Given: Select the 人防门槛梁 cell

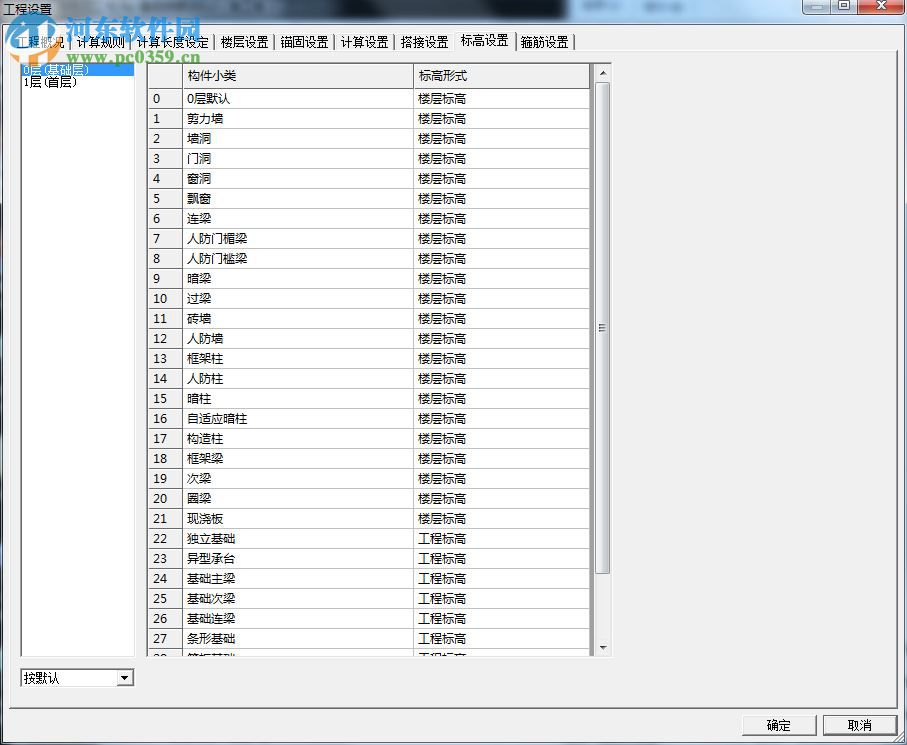Looking at the screenshot, I should (298, 259).
